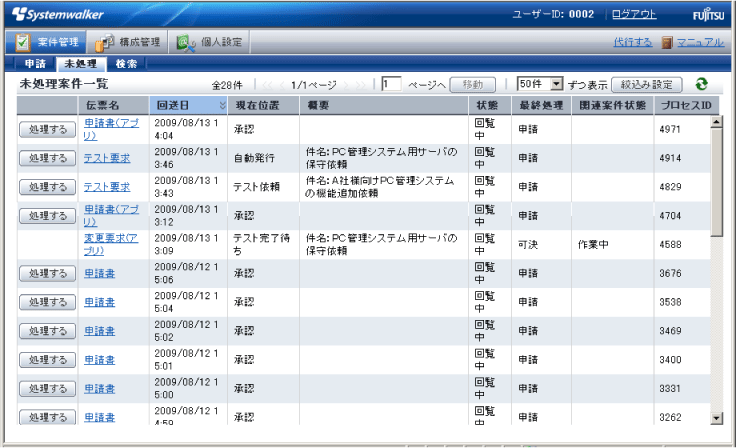Click the 関連案件状態 column header
Image resolution: width=736 pixels, height=448 pixels.
coord(613,106)
